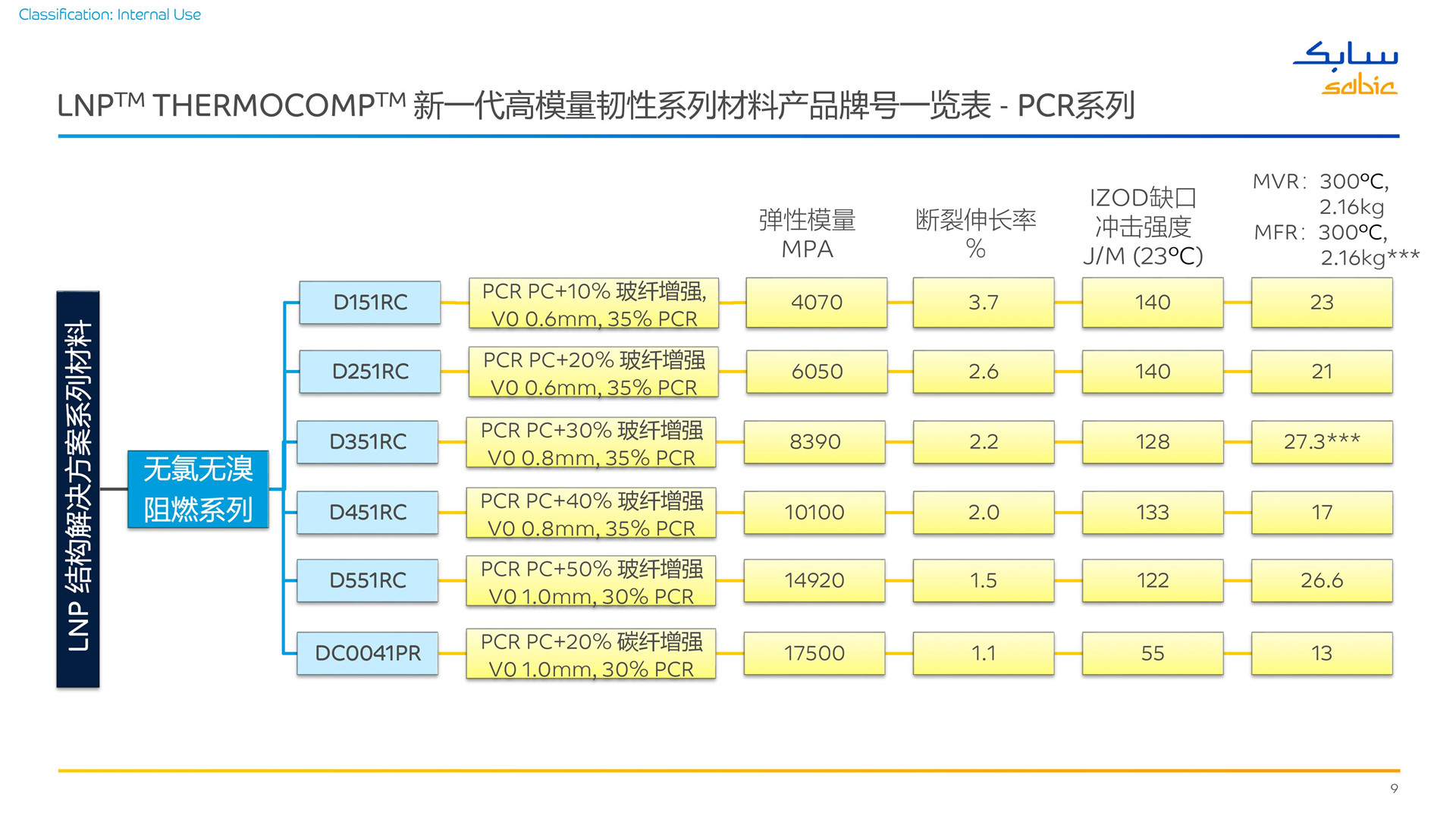Image resolution: width=1456 pixels, height=819 pixels.
Task: Click the D251RC 'PCR PC+20% 玻纤增强' description box
Action: pos(594,372)
